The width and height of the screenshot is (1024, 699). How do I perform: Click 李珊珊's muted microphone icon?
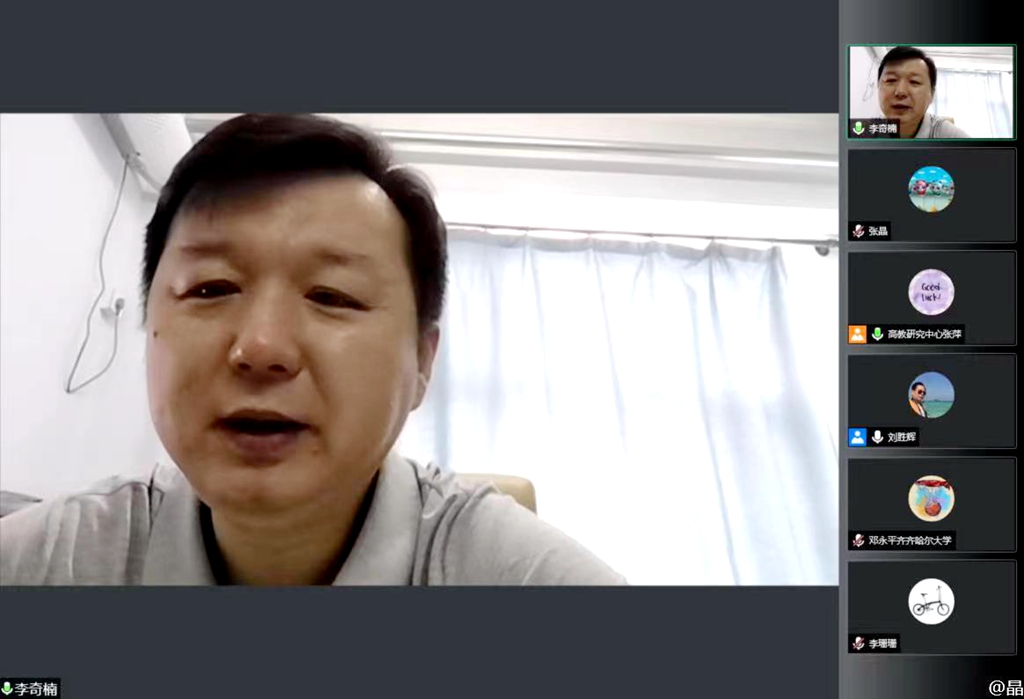click(x=858, y=643)
